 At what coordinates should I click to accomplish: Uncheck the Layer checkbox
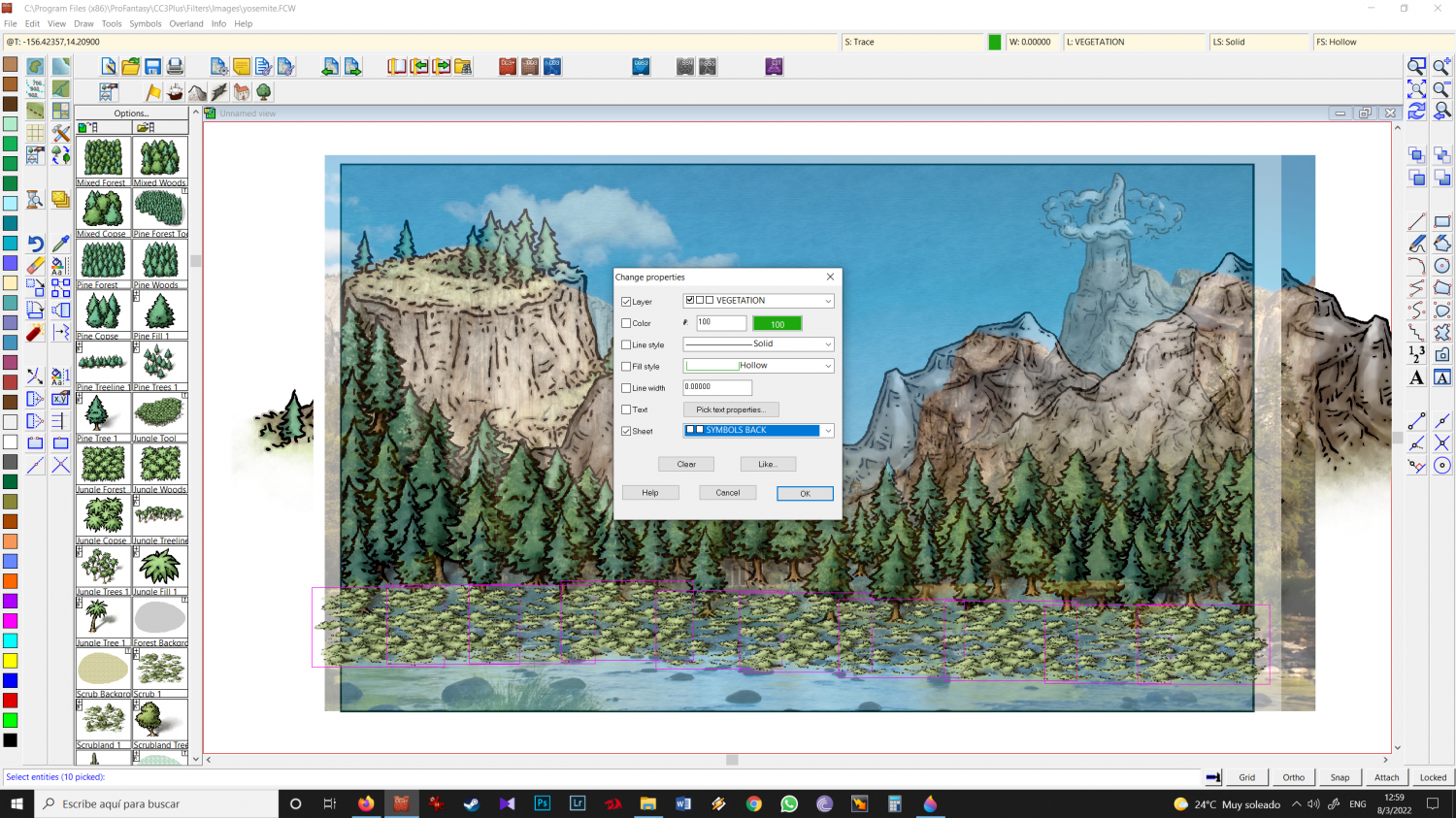(626, 302)
